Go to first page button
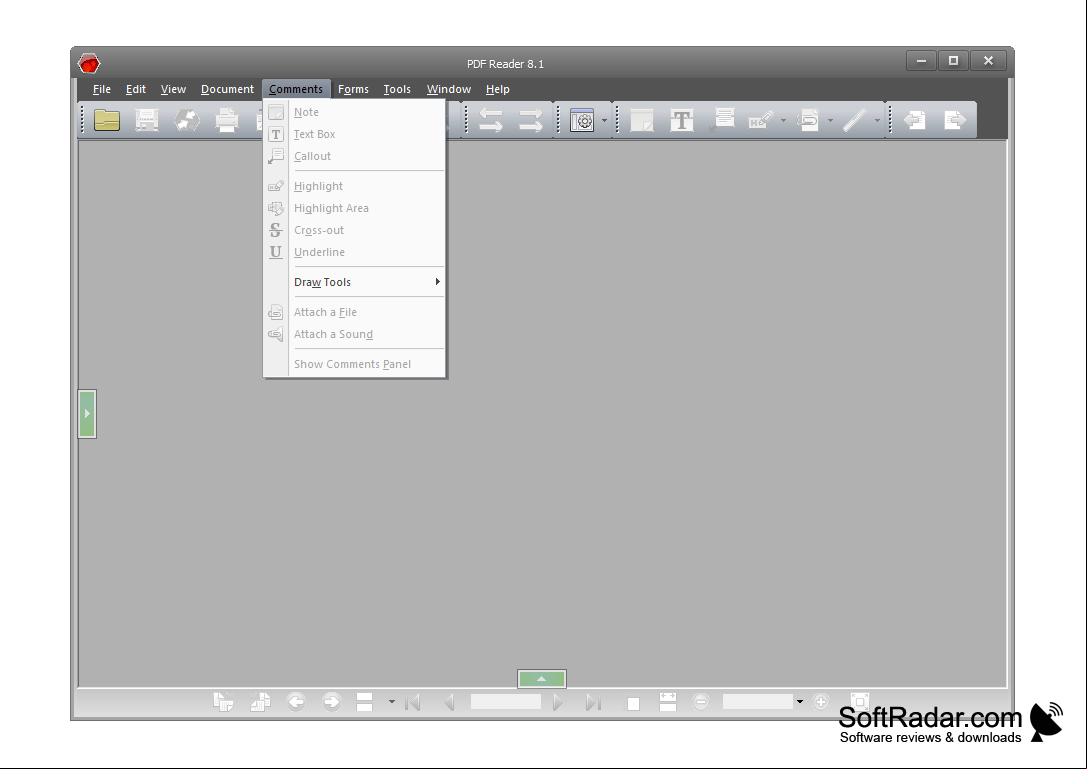The height and width of the screenshot is (769, 1087). [x=412, y=702]
